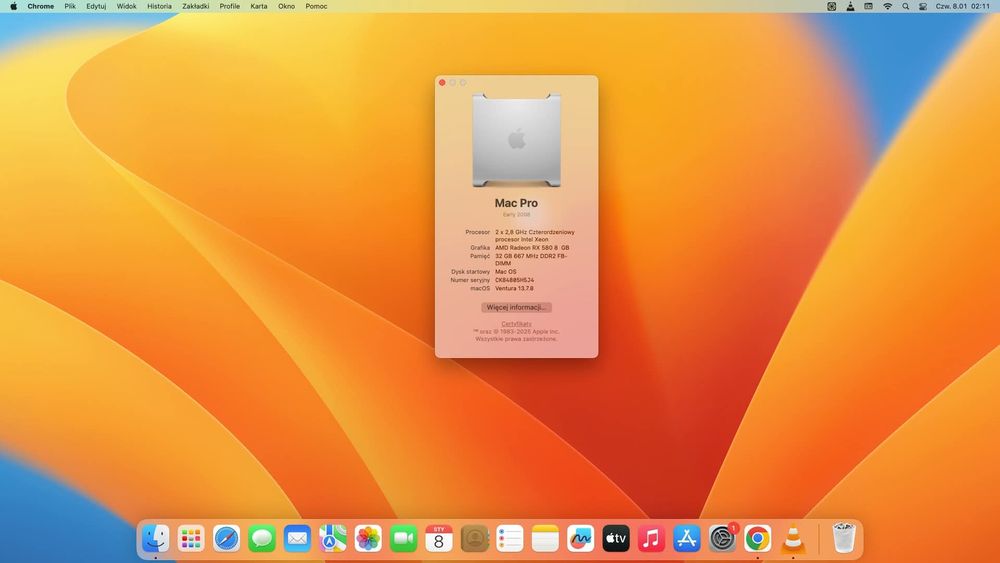Open keyboard input source menu icon
The image size is (1000, 563).
869,6
